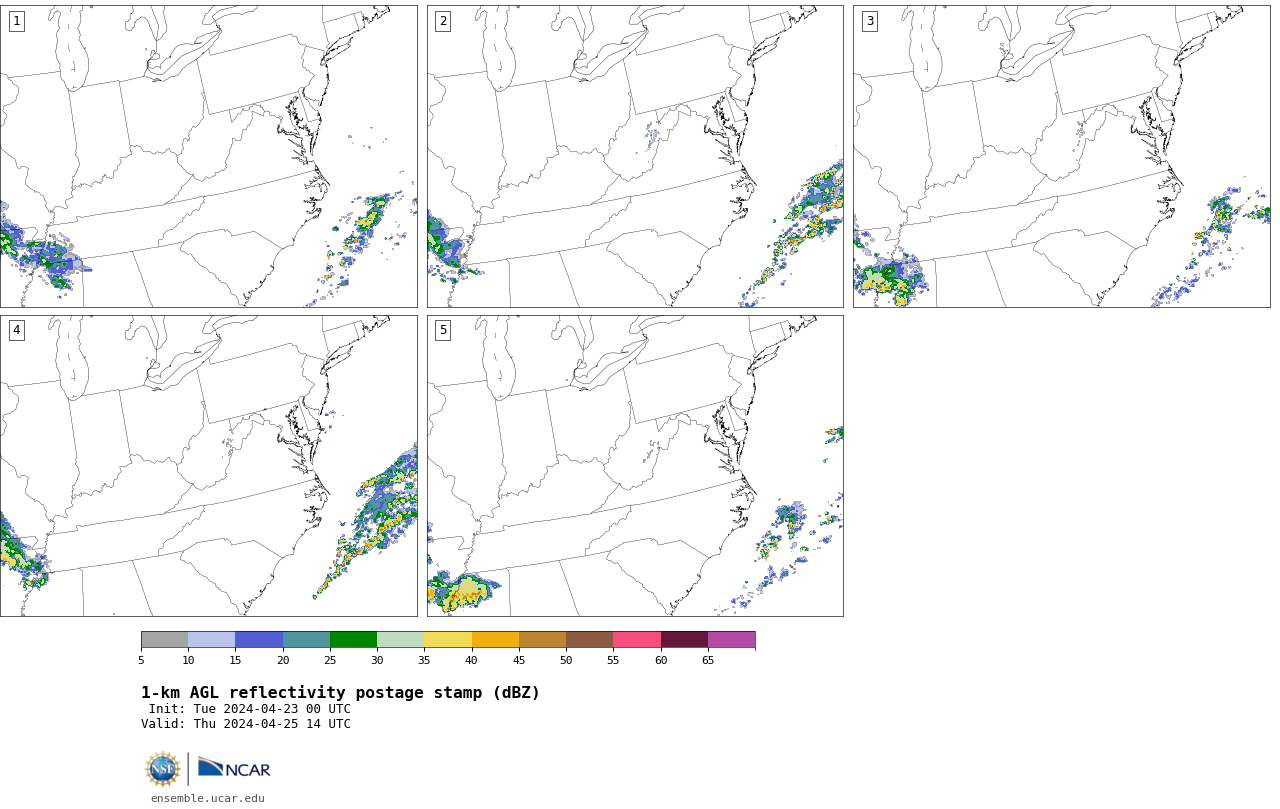The width and height of the screenshot is (1280, 809).
Task: Click the colorbar tick label 20
Action: click(283, 660)
